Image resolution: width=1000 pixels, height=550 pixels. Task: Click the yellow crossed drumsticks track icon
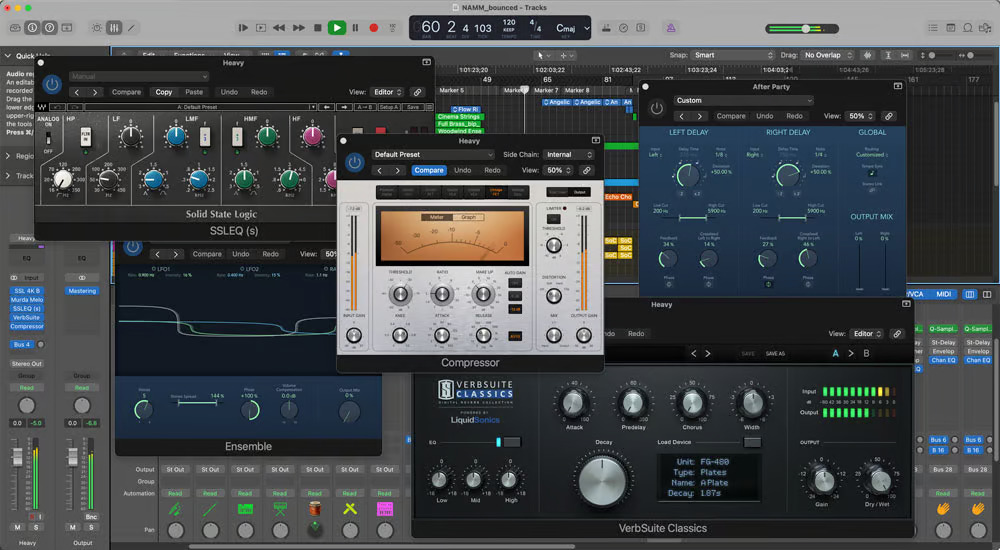click(x=350, y=508)
